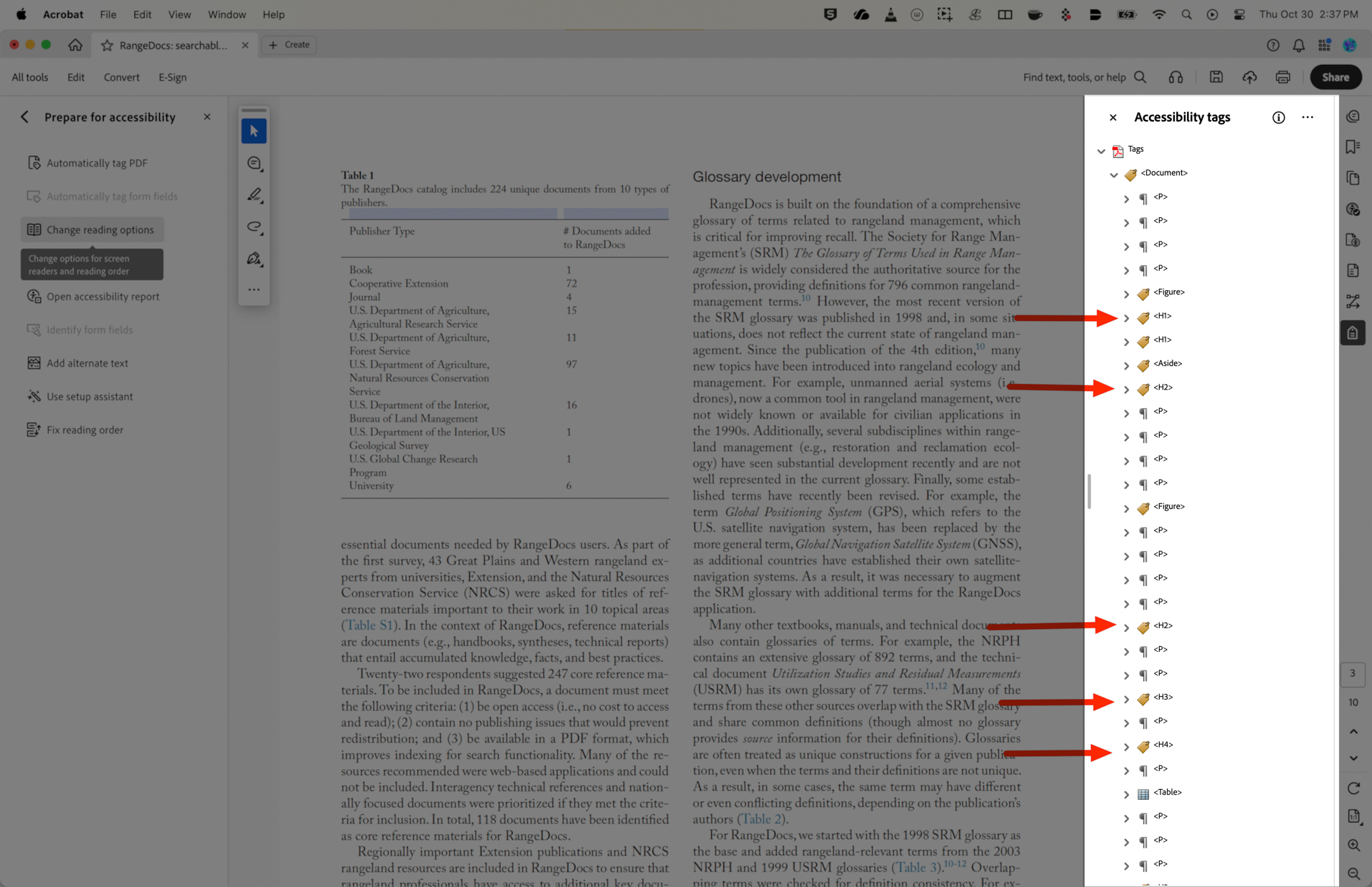Open the Acrobat Window menu
This screenshot has height=887, width=1372.
[x=227, y=14]
